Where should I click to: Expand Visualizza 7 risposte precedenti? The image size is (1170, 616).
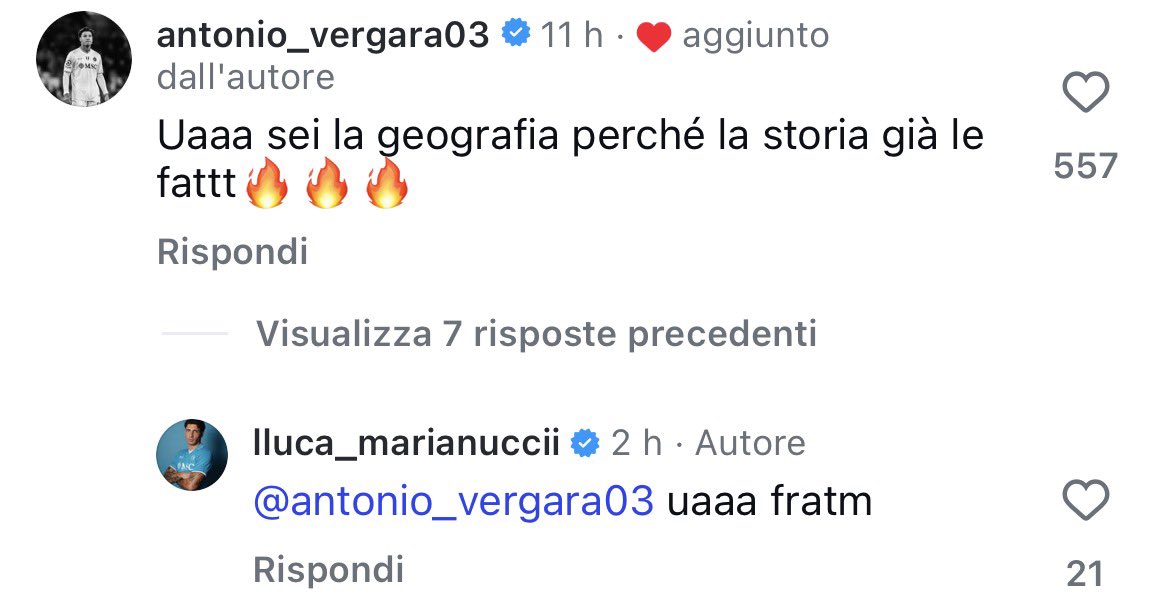point(536,333)
